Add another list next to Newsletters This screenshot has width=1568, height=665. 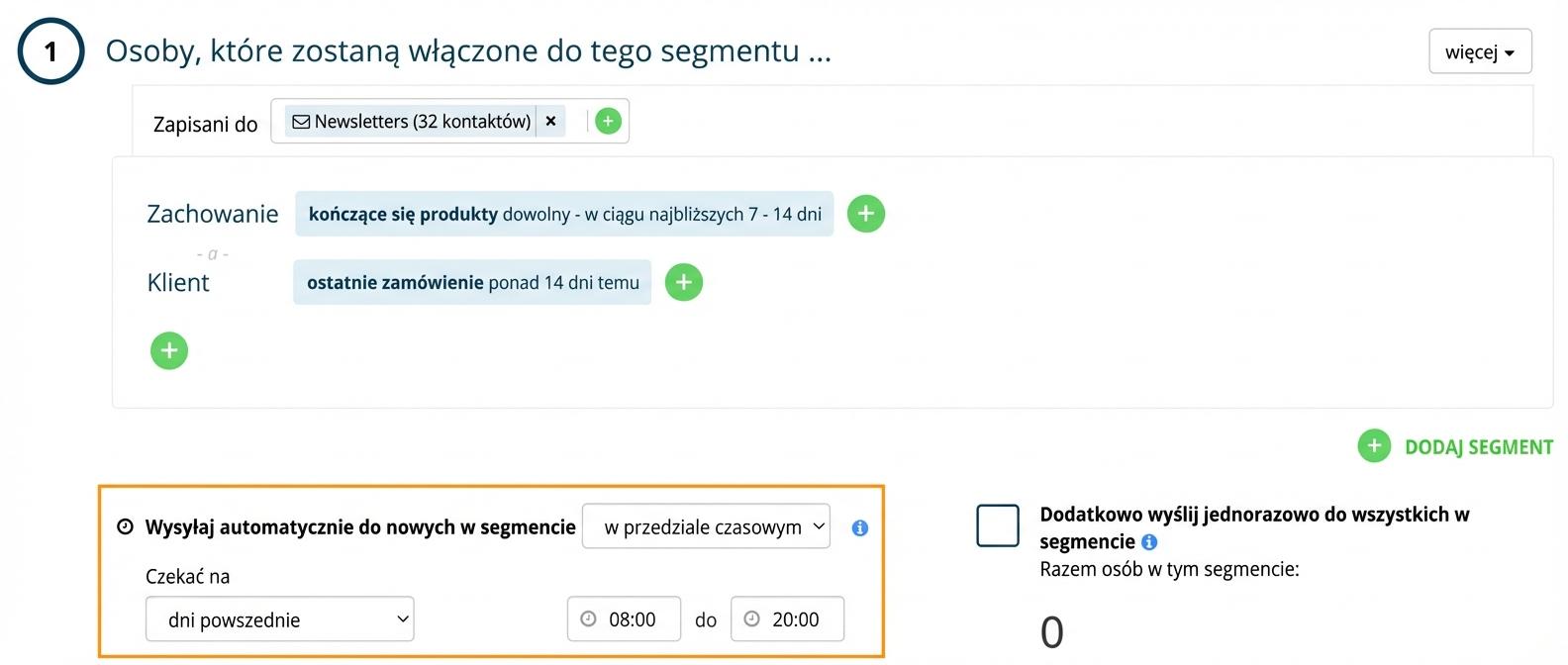(608, 122)
